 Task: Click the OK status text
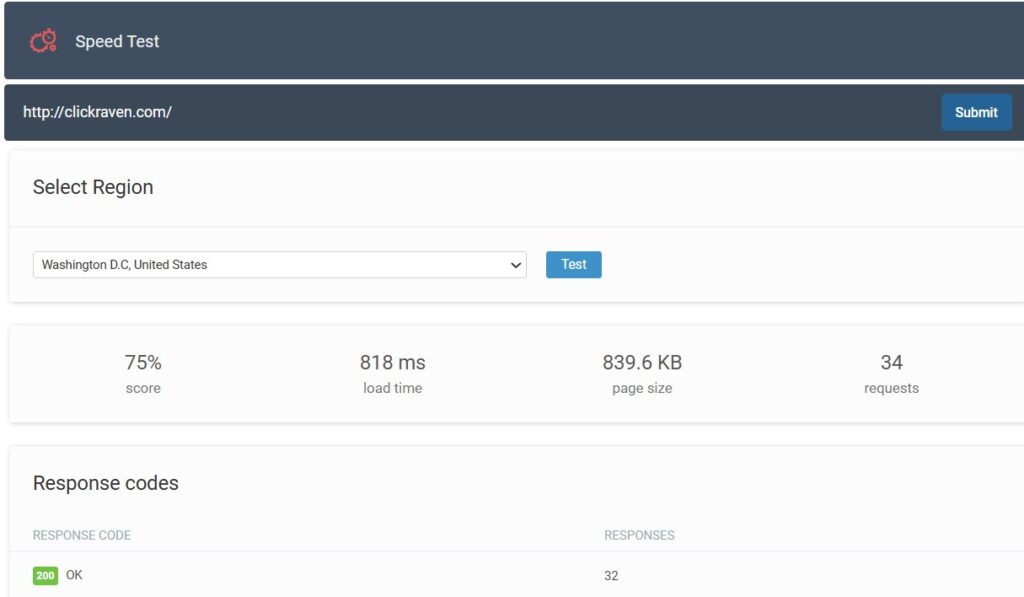pyautogui.click(x=75, y=575)
